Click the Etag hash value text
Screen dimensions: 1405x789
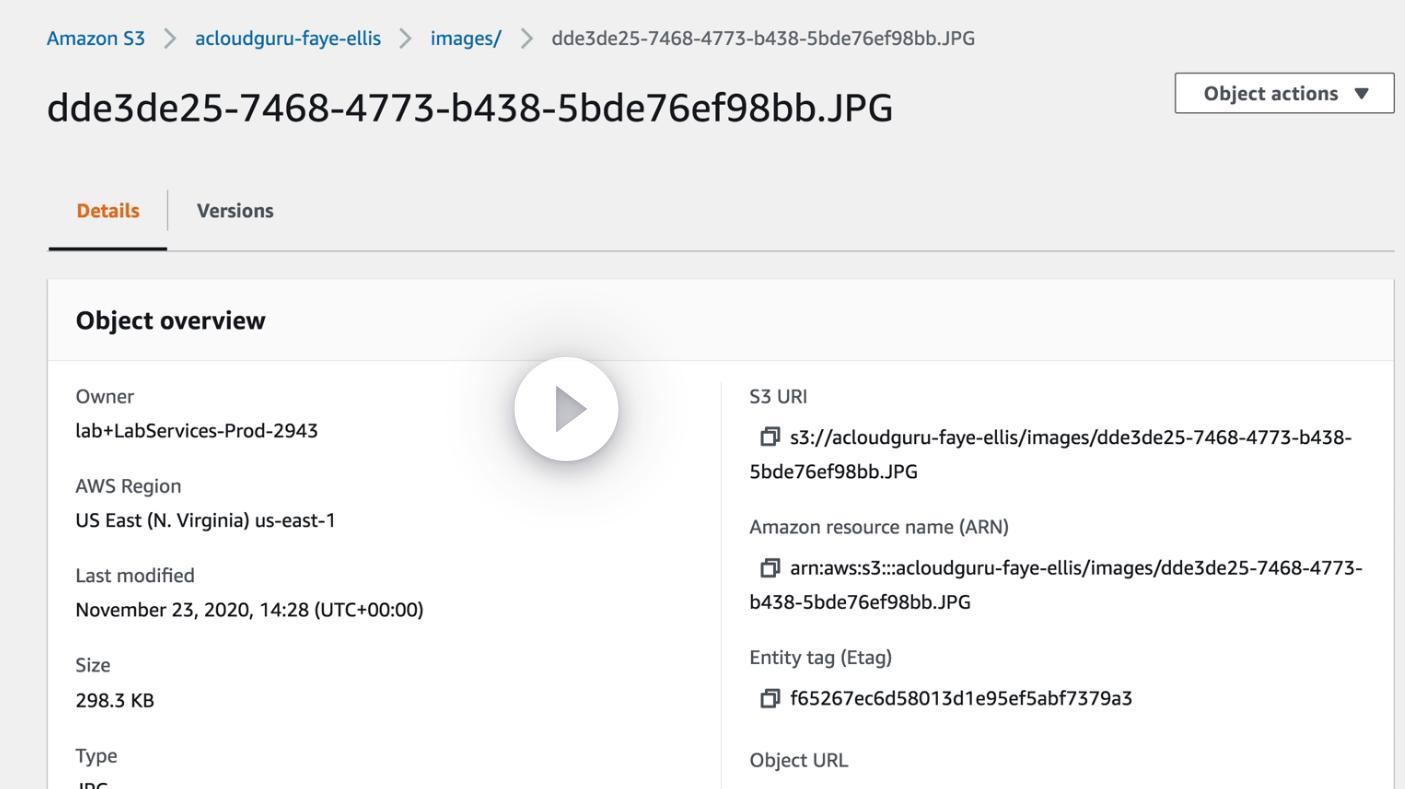[961, 698]
